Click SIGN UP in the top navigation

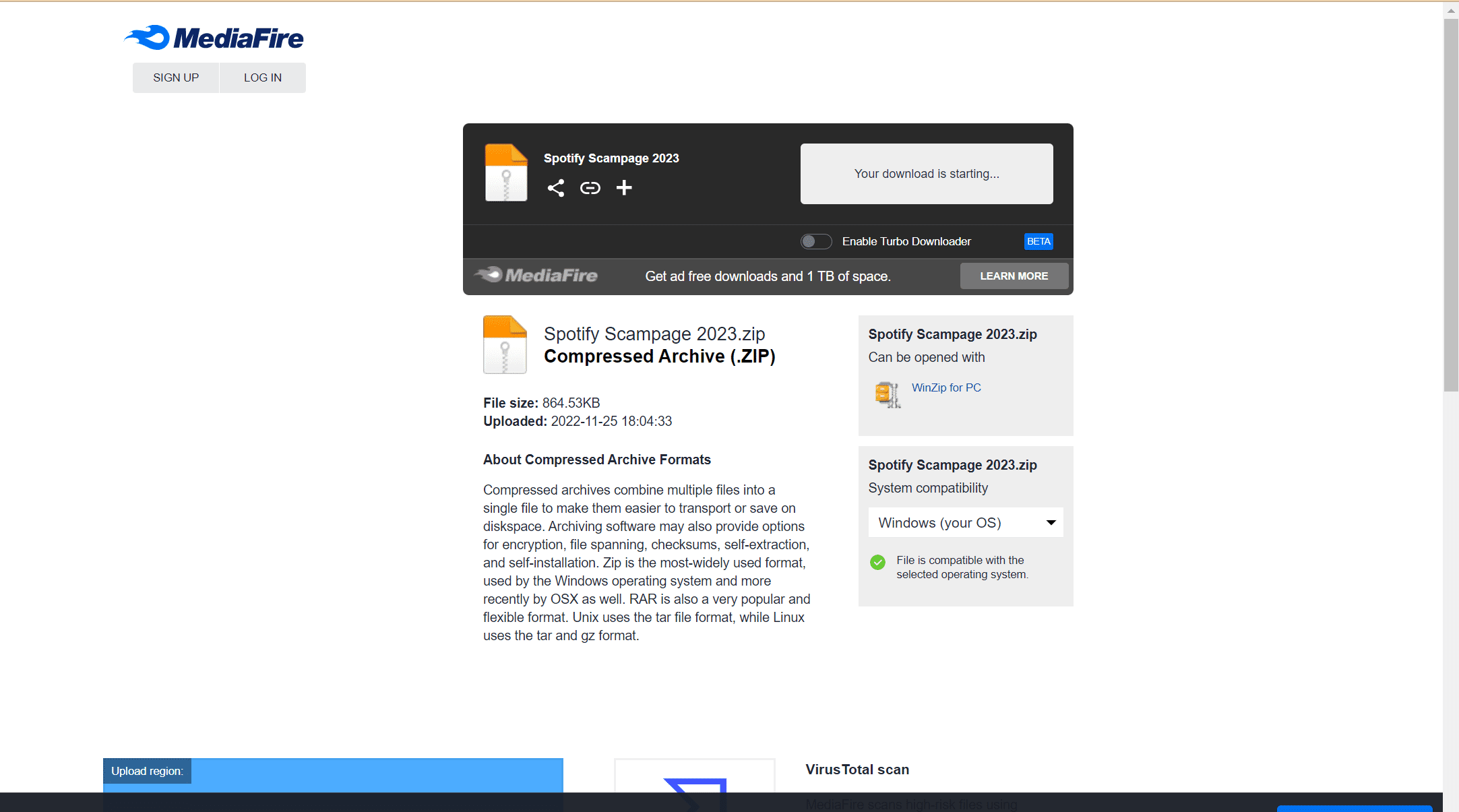click(x=176, y=77)
